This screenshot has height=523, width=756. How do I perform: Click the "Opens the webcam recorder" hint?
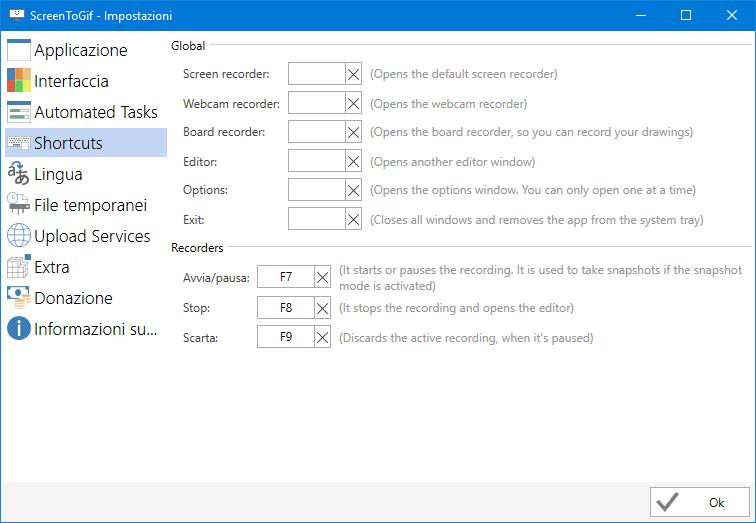click(448, 104)
